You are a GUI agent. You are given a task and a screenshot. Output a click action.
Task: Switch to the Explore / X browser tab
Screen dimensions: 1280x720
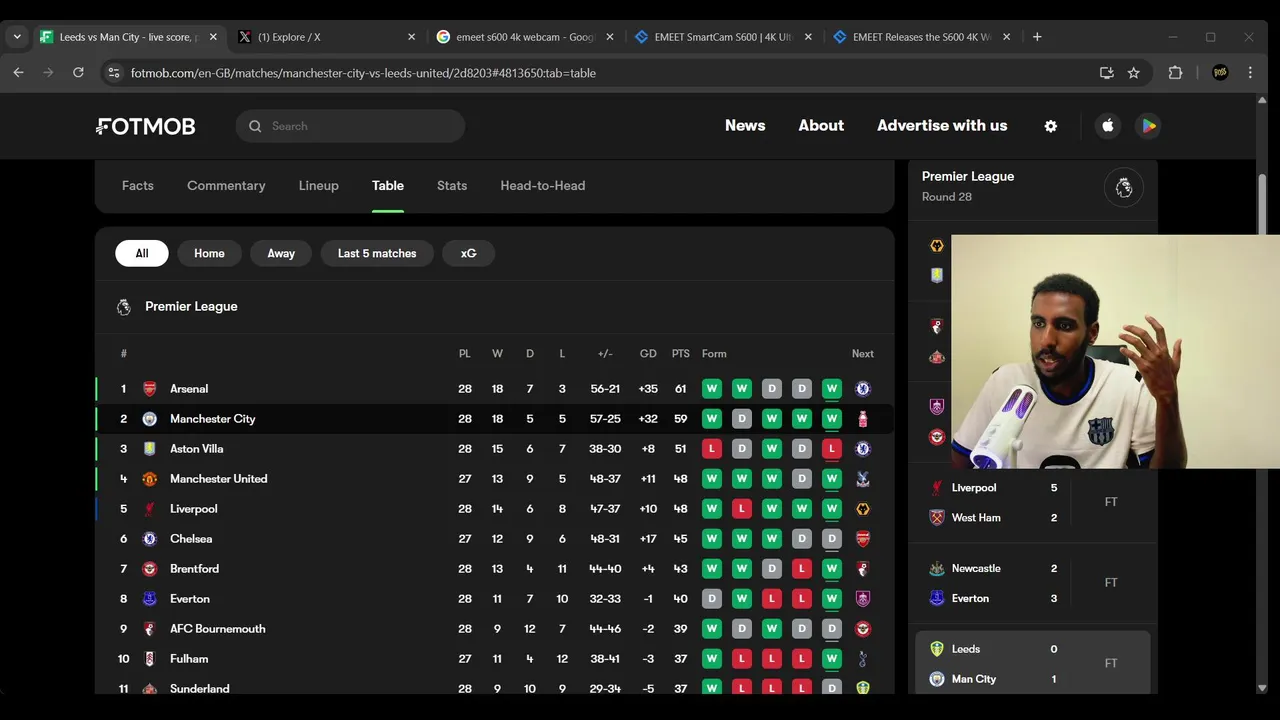[327, 37]
